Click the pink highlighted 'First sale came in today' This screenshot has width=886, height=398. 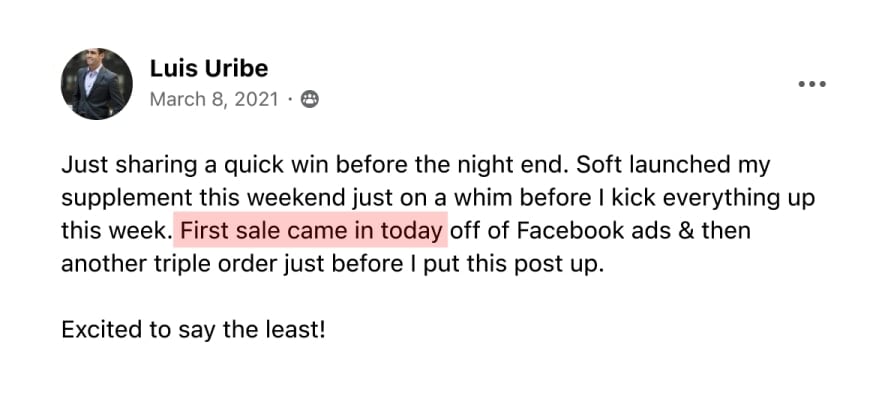[x=311, y=230]
